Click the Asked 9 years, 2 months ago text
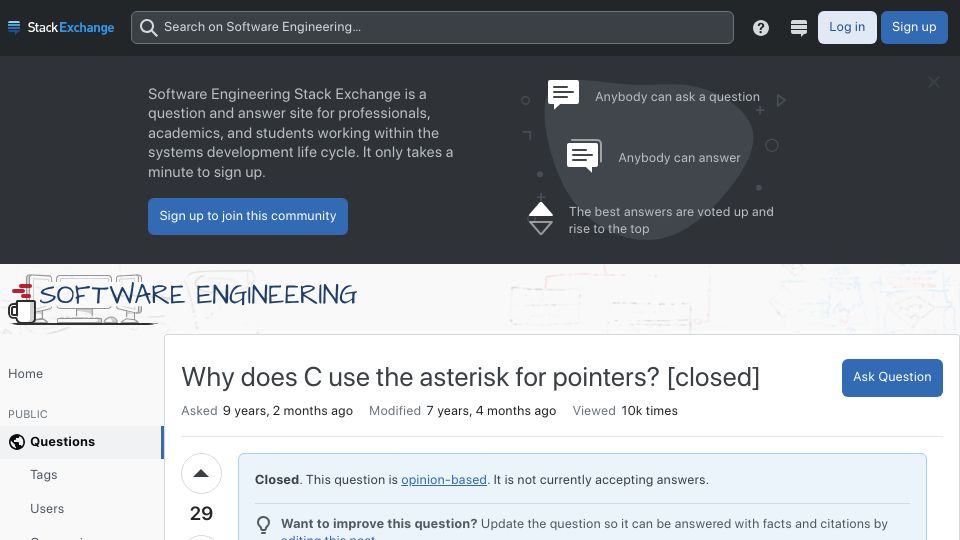 tap(267, 411)
